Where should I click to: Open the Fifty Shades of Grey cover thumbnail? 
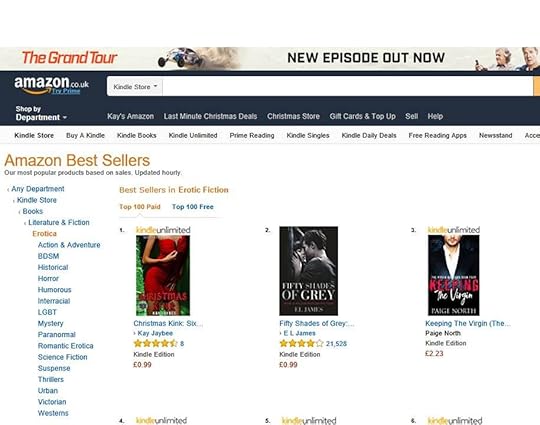308,271
